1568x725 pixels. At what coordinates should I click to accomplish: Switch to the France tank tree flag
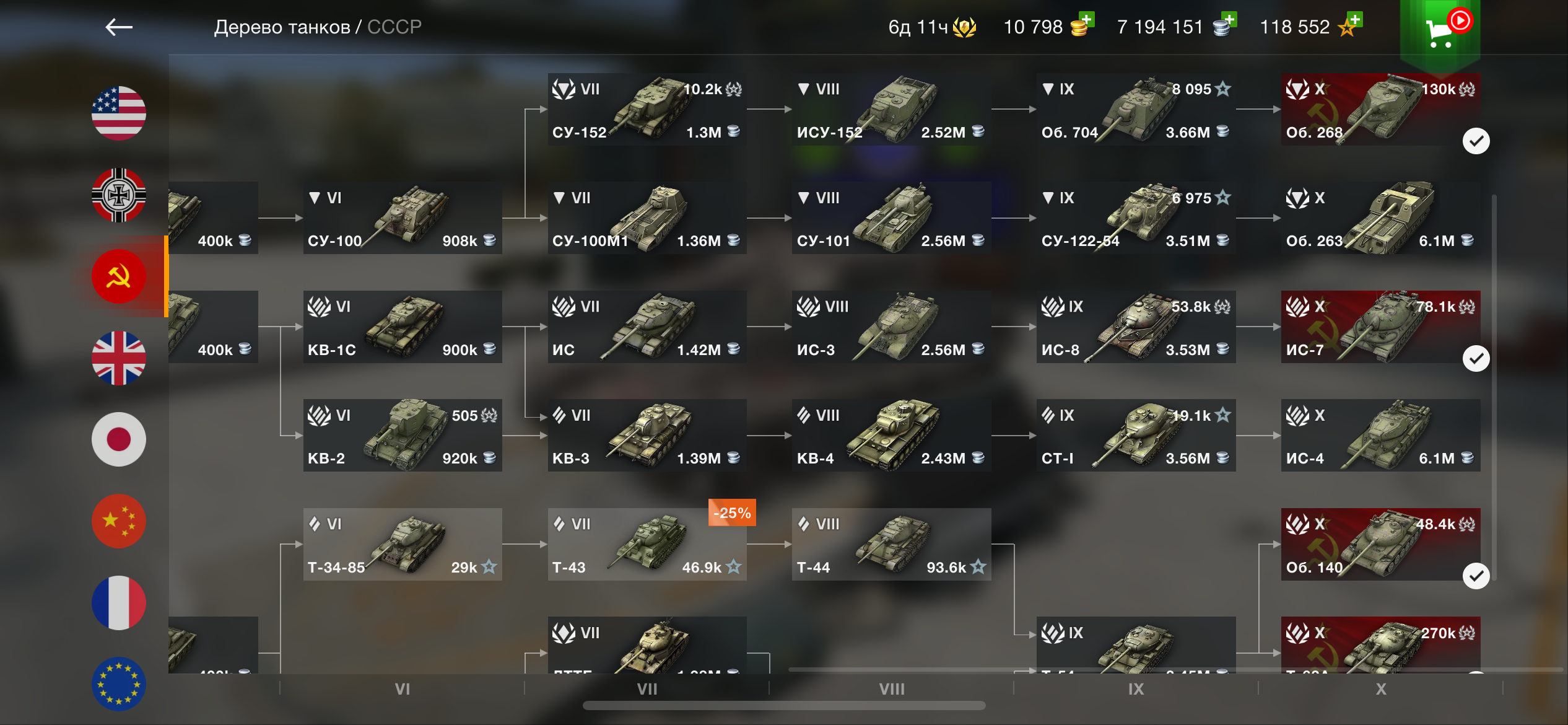pos(118,603)
